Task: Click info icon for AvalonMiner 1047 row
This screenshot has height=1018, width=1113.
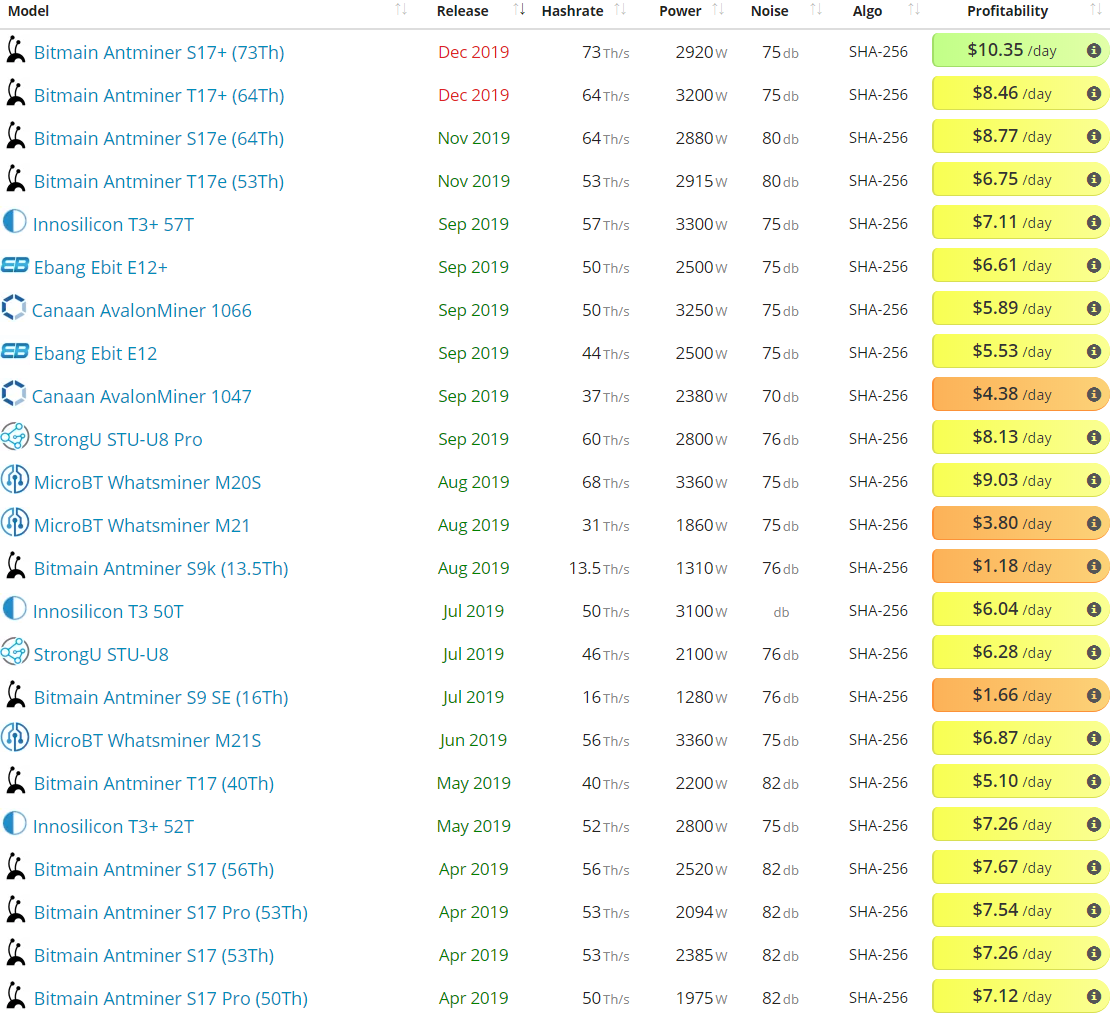Action: (1094, 395)
